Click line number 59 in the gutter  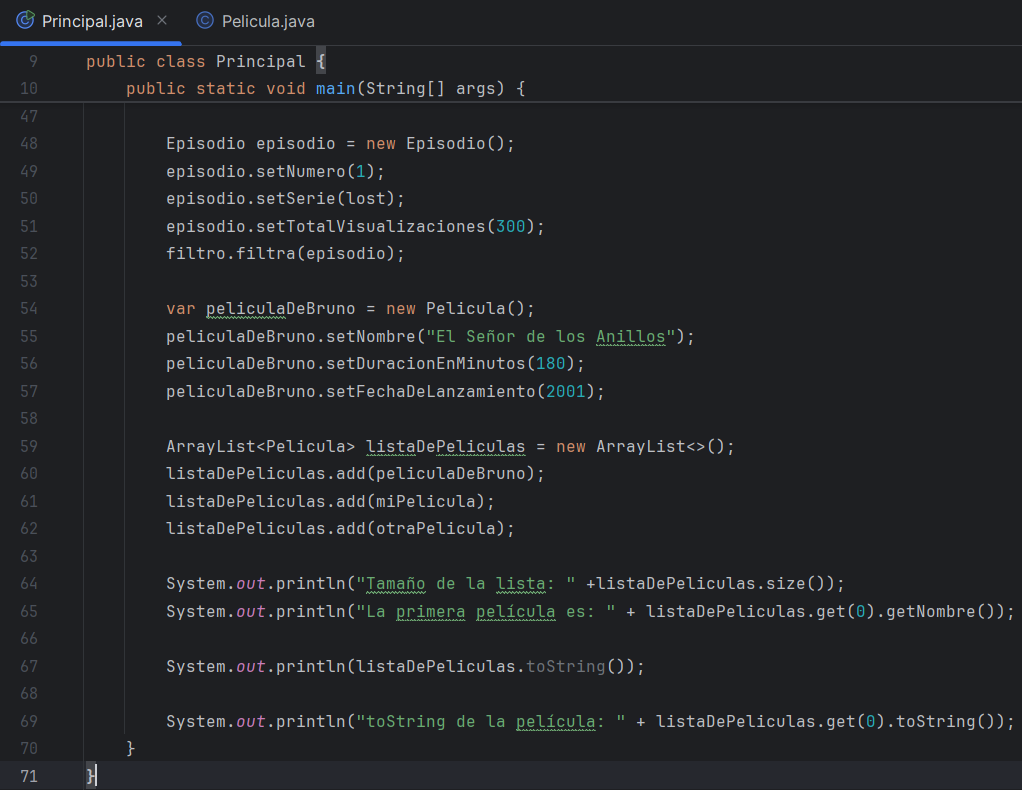[x=29, y=446]
